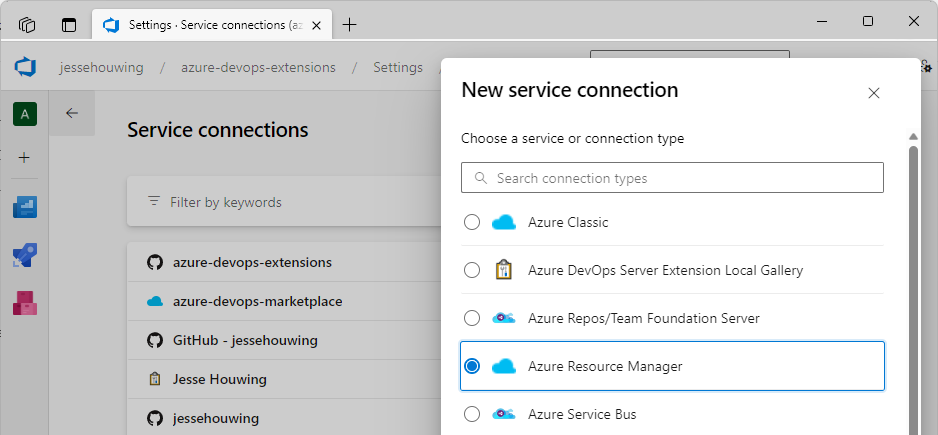The height and width of the screenshot is (435, 938).
Task: Click the green project avatar A
Action: [25, 114]
